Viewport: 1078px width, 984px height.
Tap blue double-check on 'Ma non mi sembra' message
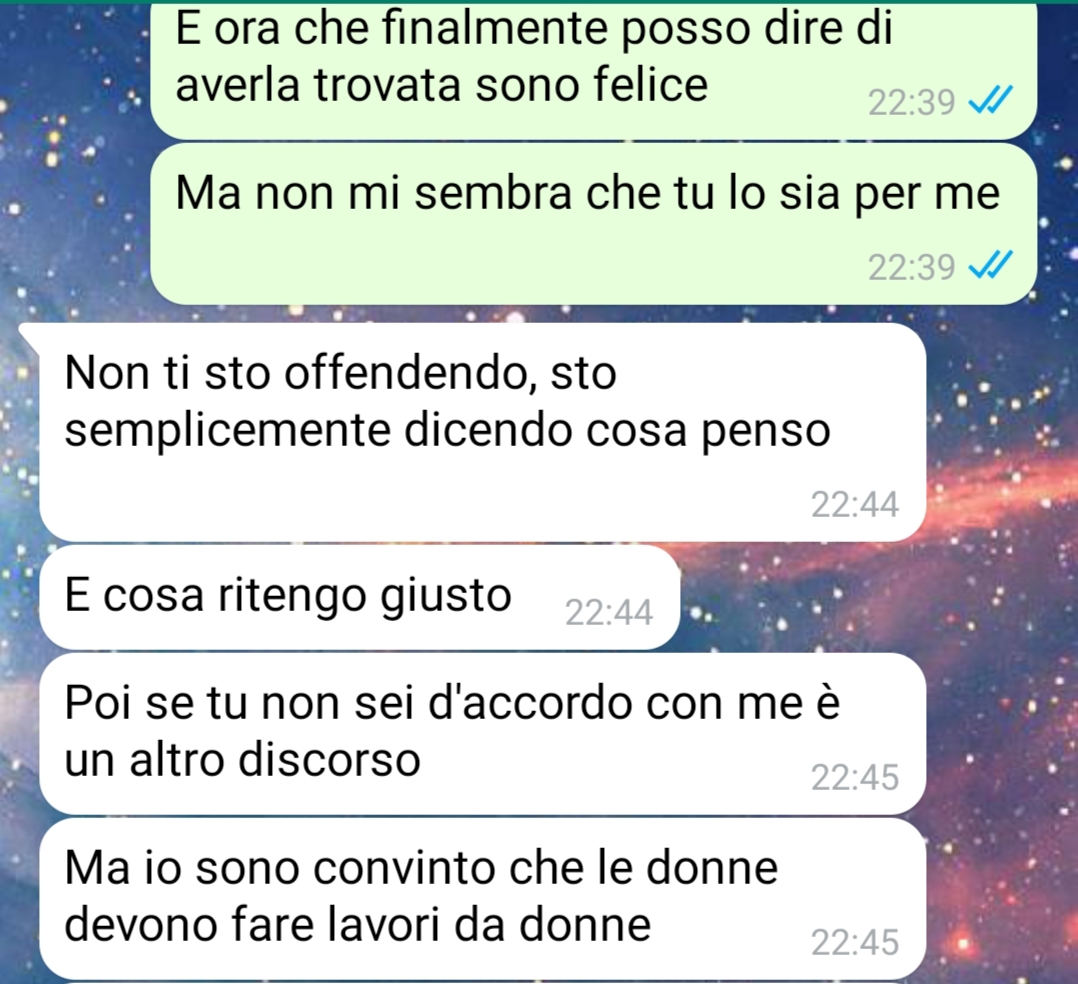coord(990,265)
